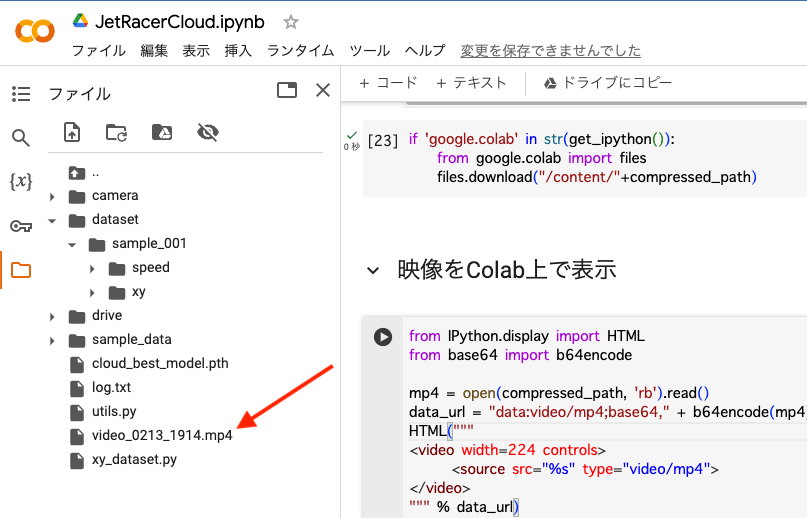Viewport: 807px width, 518px height.
Task: Click the 変更を保存できませんでした link
Action: coord(551,50)
